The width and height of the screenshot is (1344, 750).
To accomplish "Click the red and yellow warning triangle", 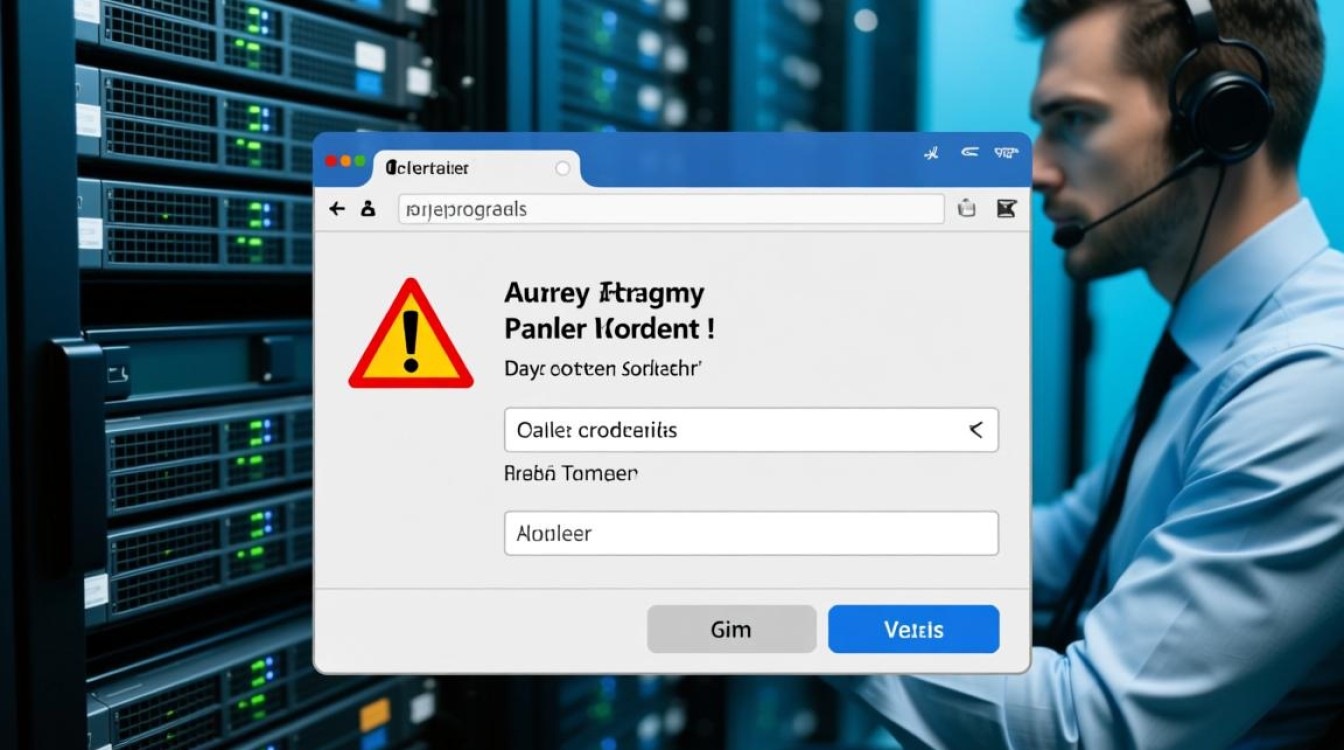I will (410, 337).
